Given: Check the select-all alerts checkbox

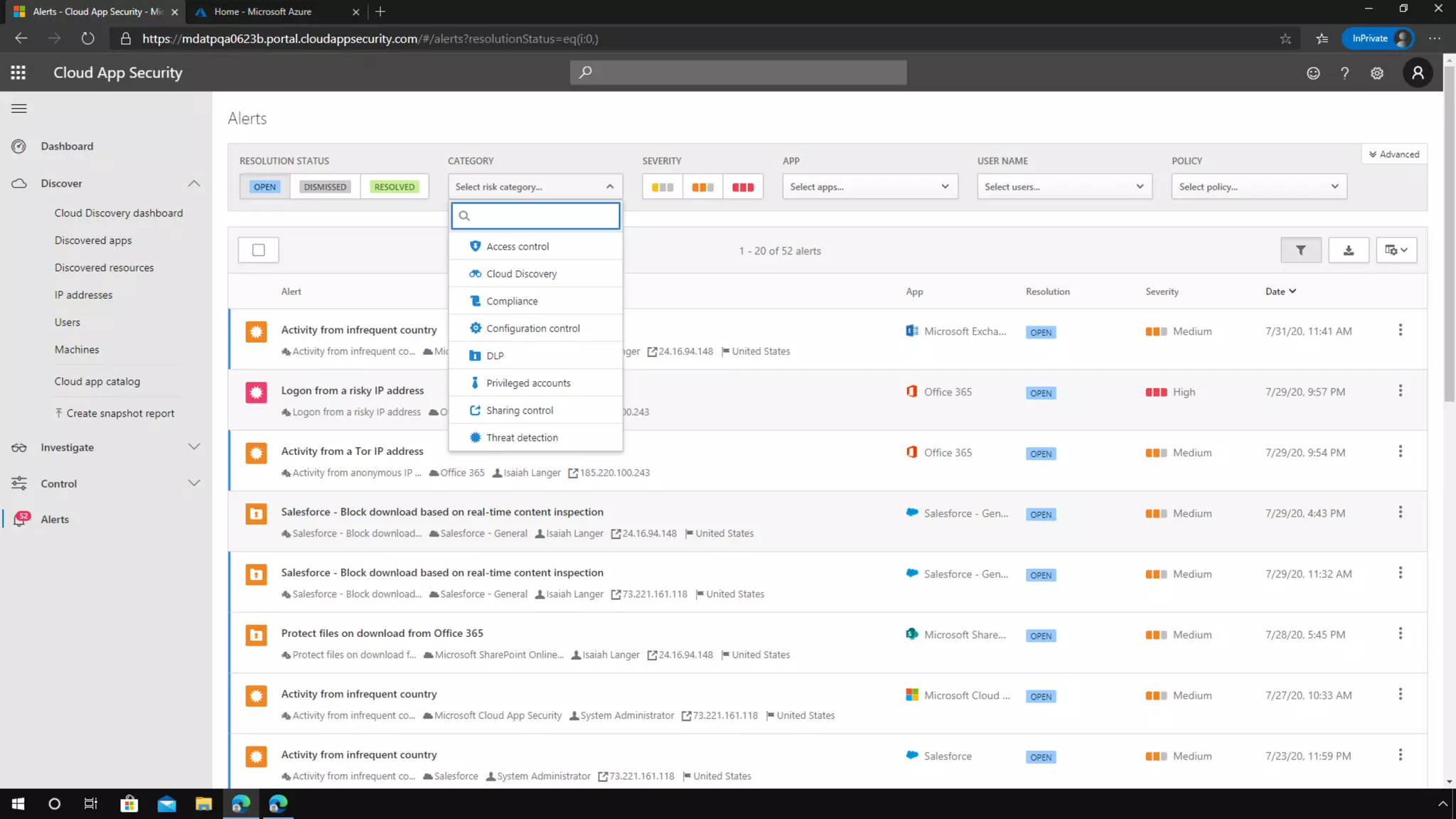Looking at the screenshot, I should tap(258, 250).
